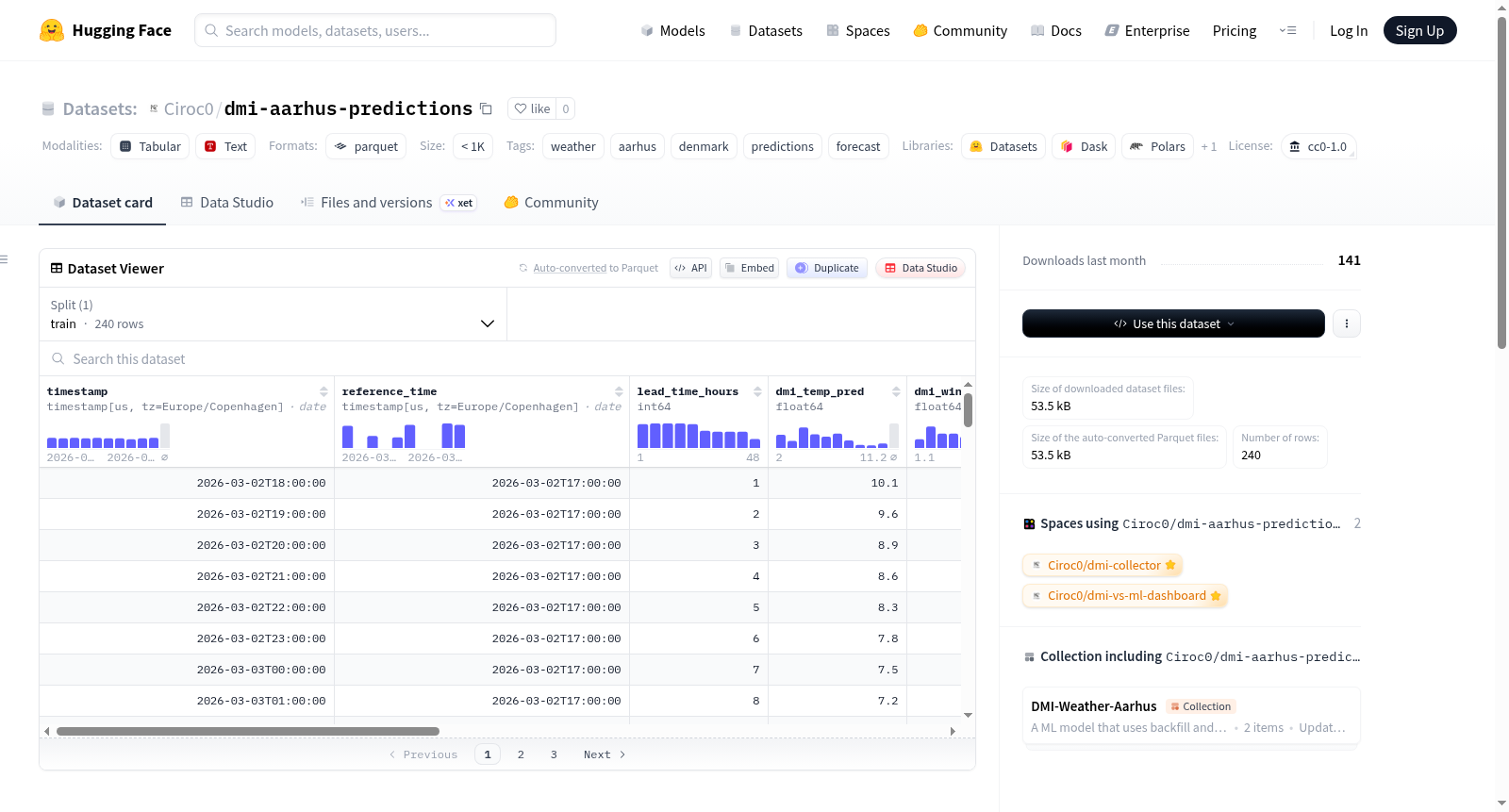1509x812 pixels.
Task: Click the heart like button
Action: pos(532,108)
